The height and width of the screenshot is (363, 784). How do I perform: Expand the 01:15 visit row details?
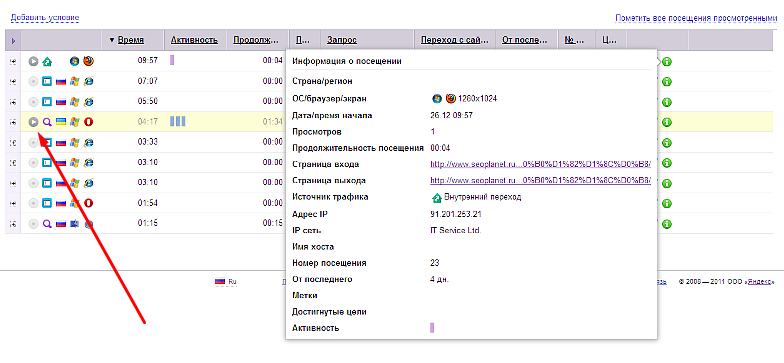pos(13,224)
